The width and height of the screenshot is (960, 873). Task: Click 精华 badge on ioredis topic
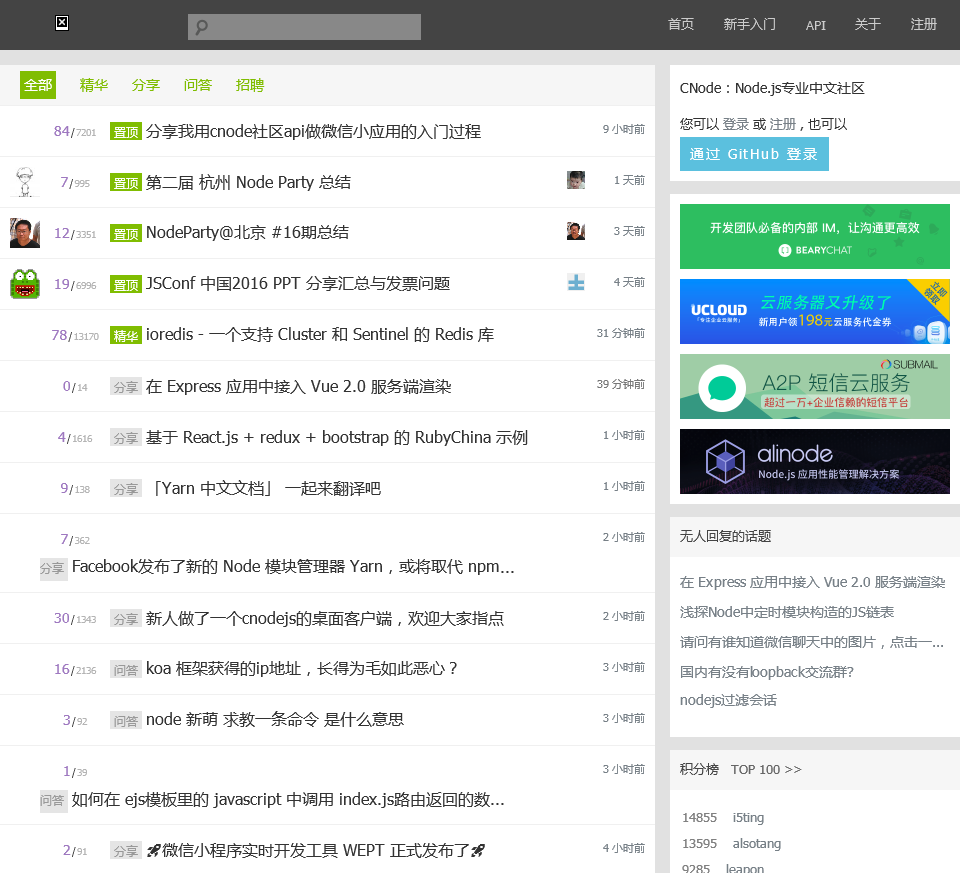point(126,335)
